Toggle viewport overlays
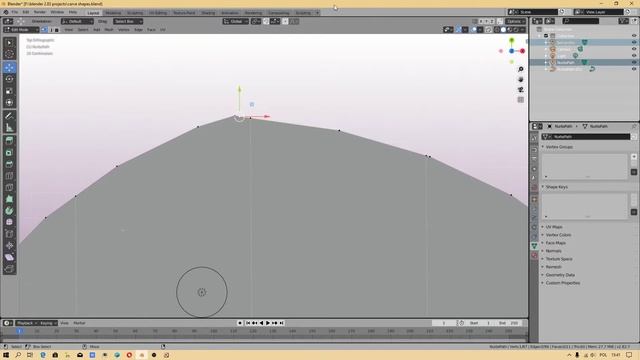Screen dimensions: 640x360 coord(474,30)
